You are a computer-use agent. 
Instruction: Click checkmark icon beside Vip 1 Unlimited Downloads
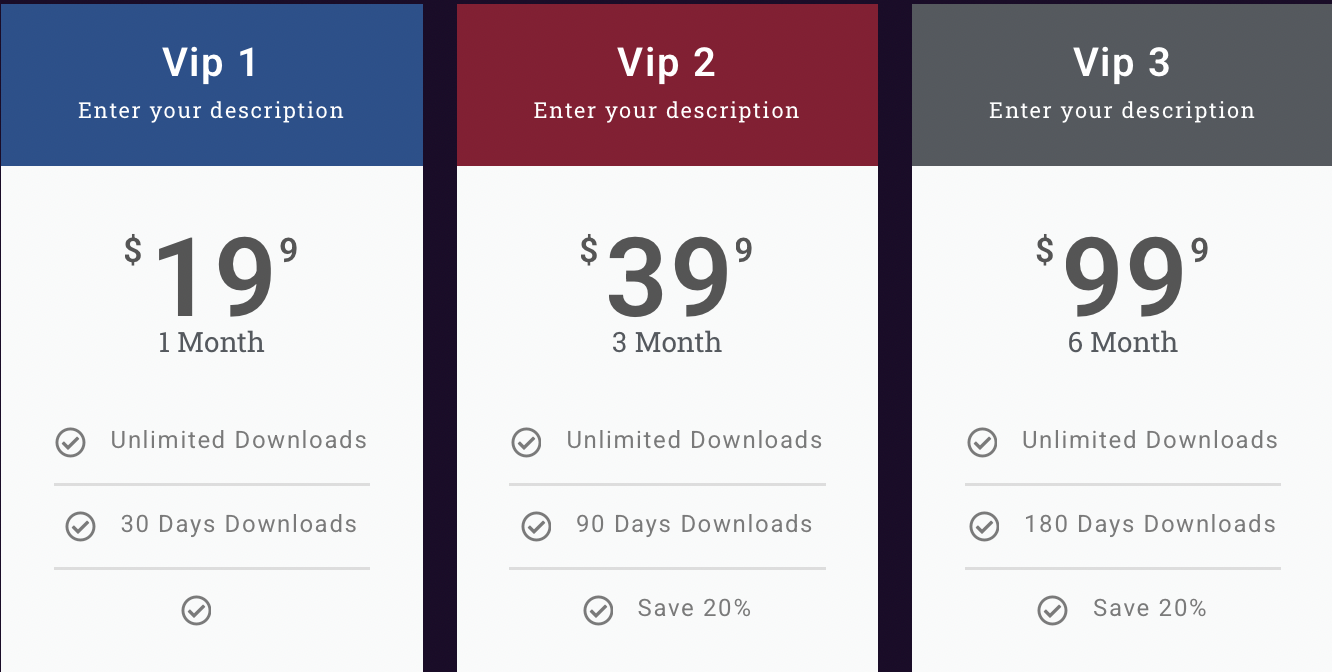pos(70,442)
